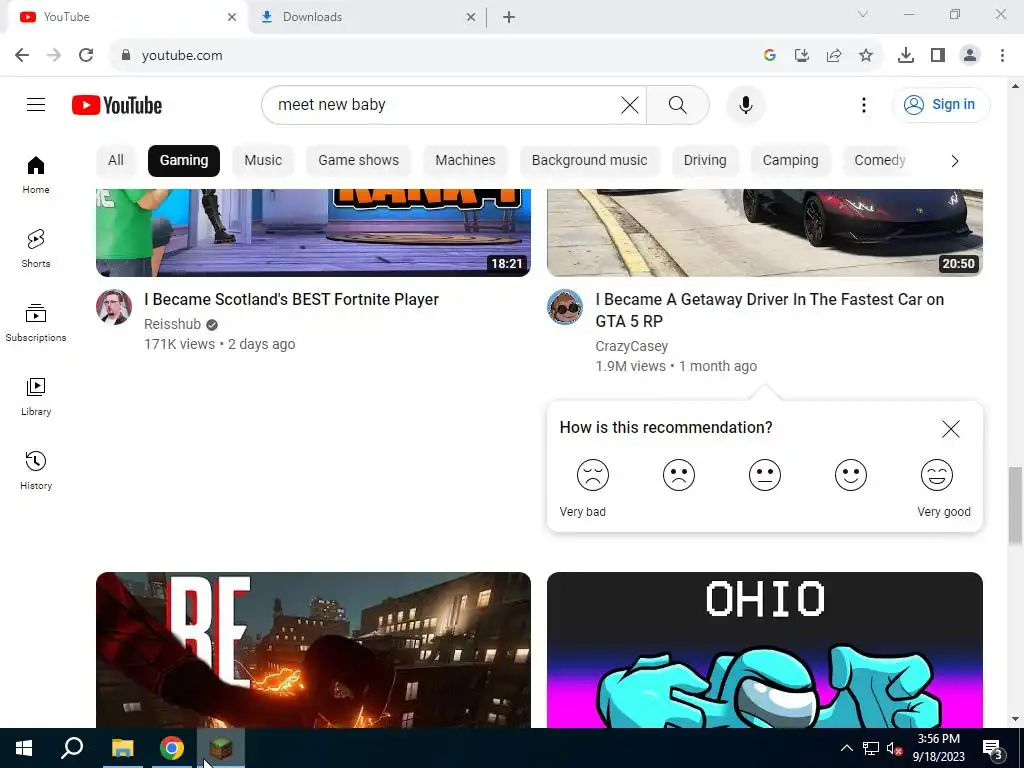The height and width of the screenshot is (768, 1024).
Task: Click the install app icon in address bar
Action: (801, 56)
